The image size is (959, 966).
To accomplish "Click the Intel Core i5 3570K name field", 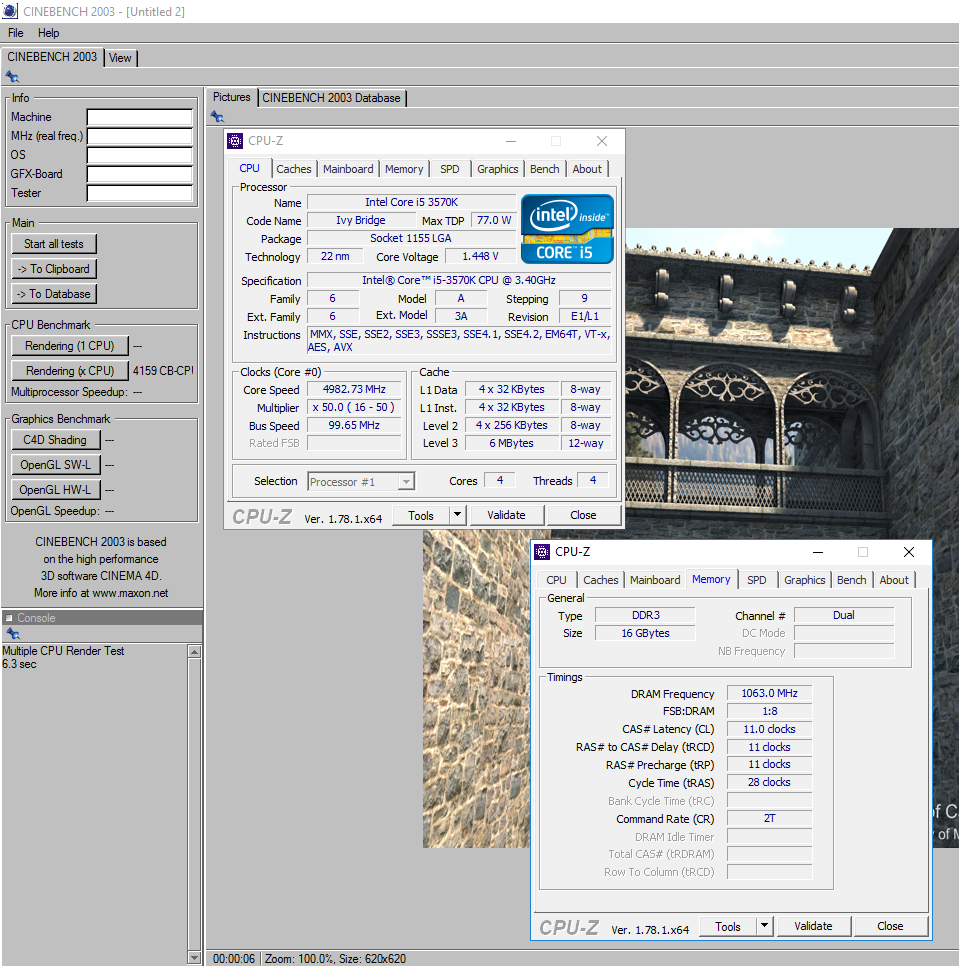I will 411,202.
